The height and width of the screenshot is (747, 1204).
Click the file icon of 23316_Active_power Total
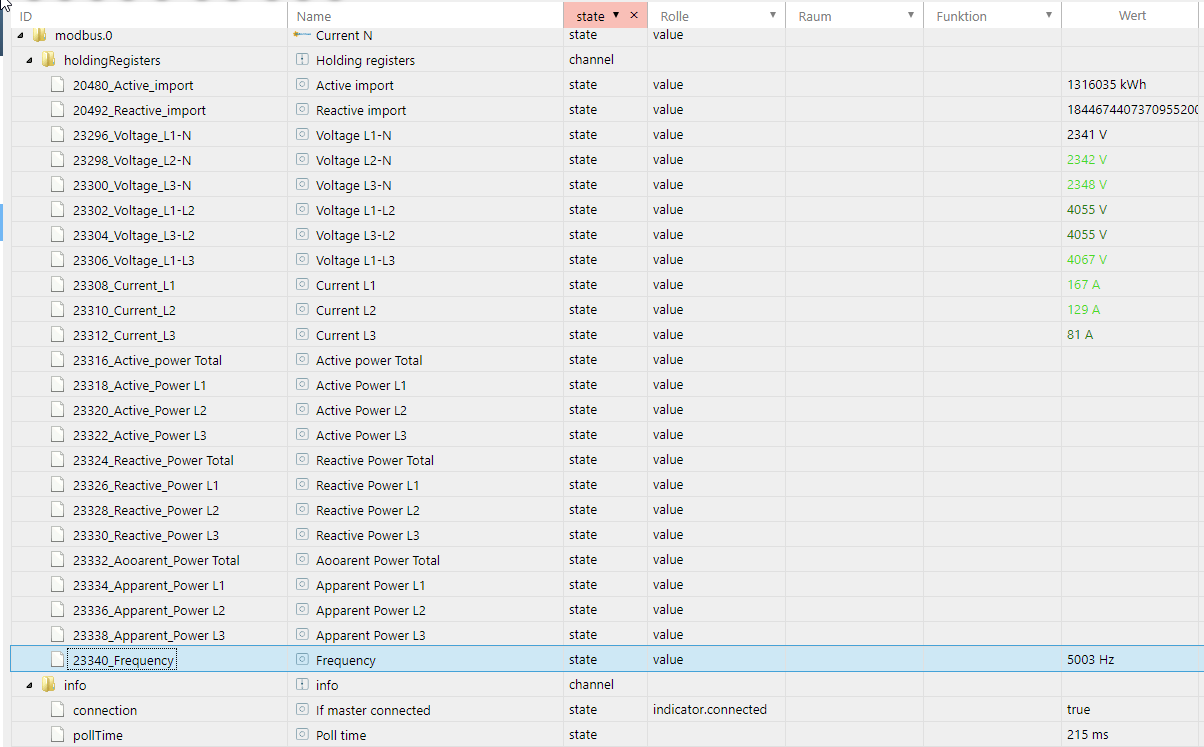[x=58, y=360]
